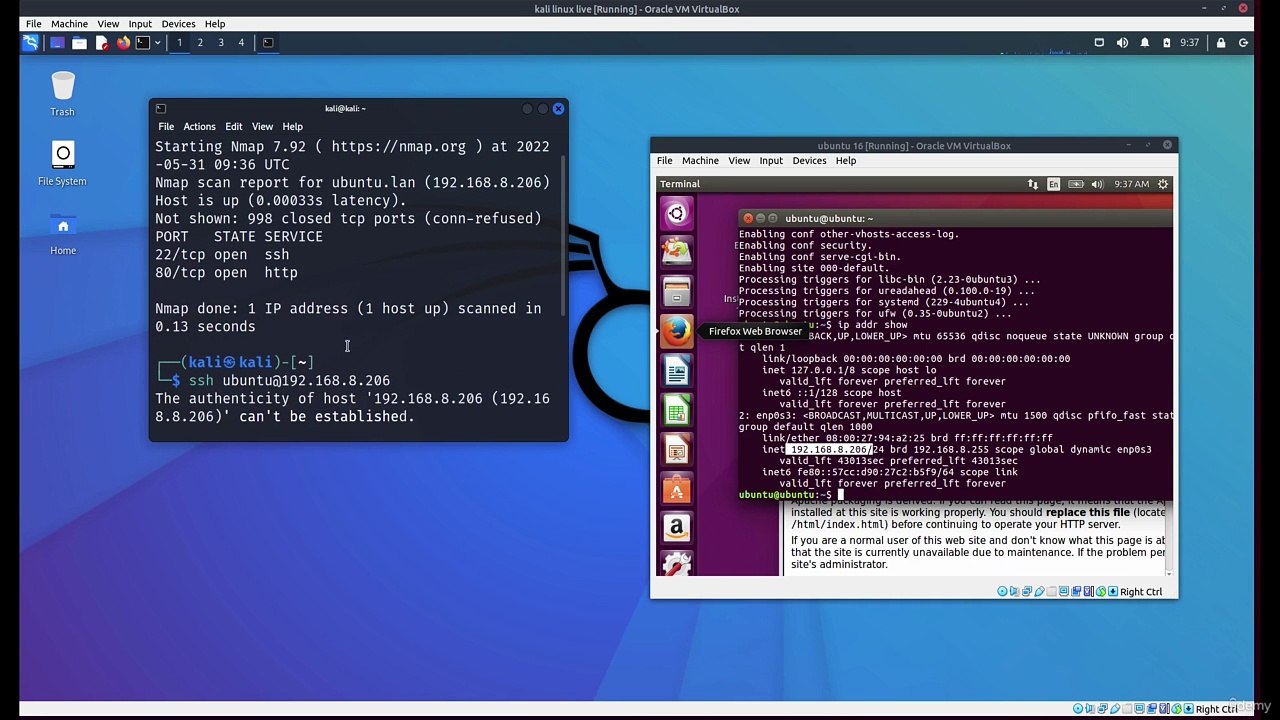This screenshot has height=720, width=1280.
Task: Open the session gear icon in Ubuntu panel
Action: [1163, 184]
